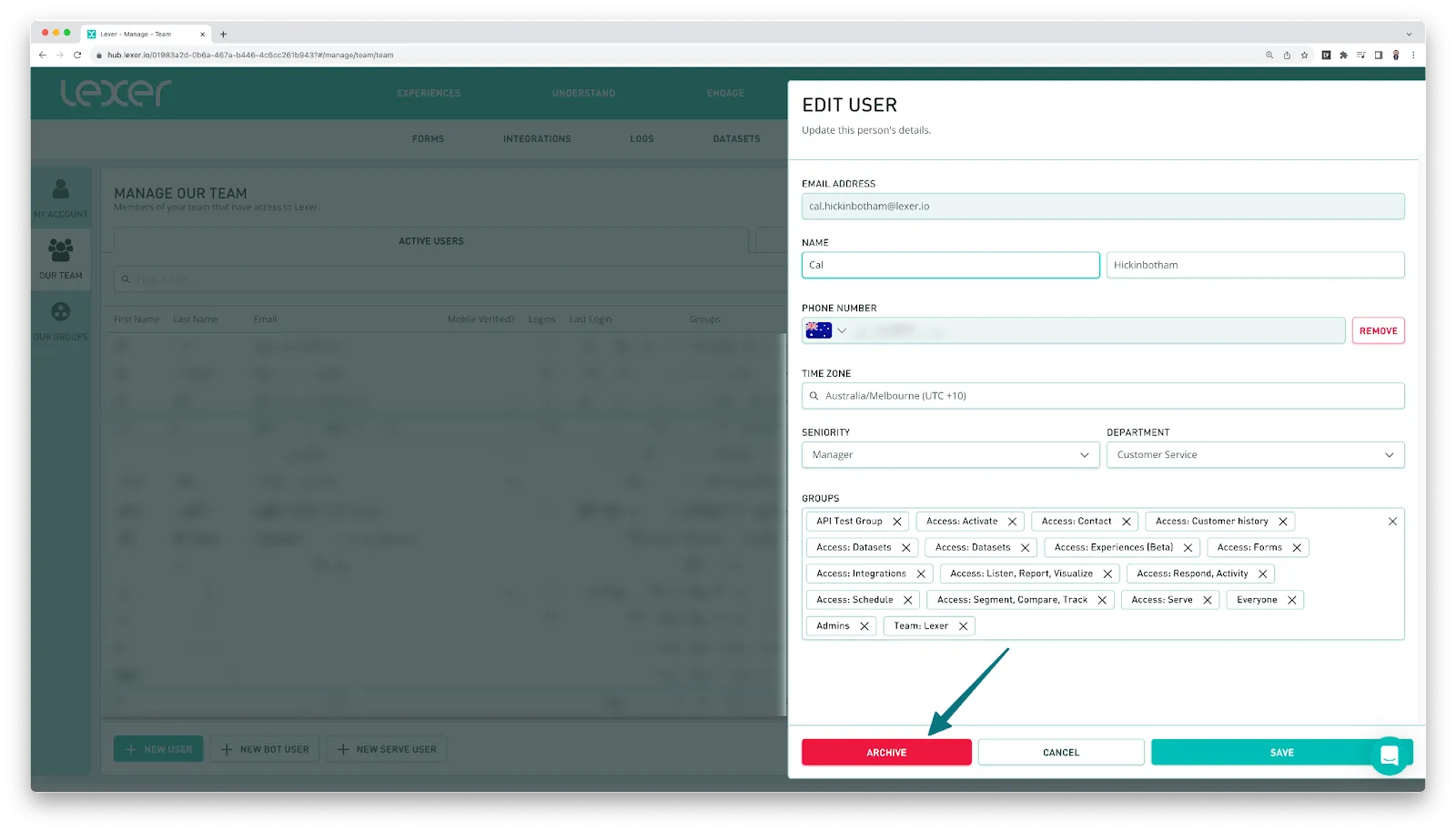Screen dimensions: 1456x832
Task: Remove the API Test Group tag
Action: 896,522
